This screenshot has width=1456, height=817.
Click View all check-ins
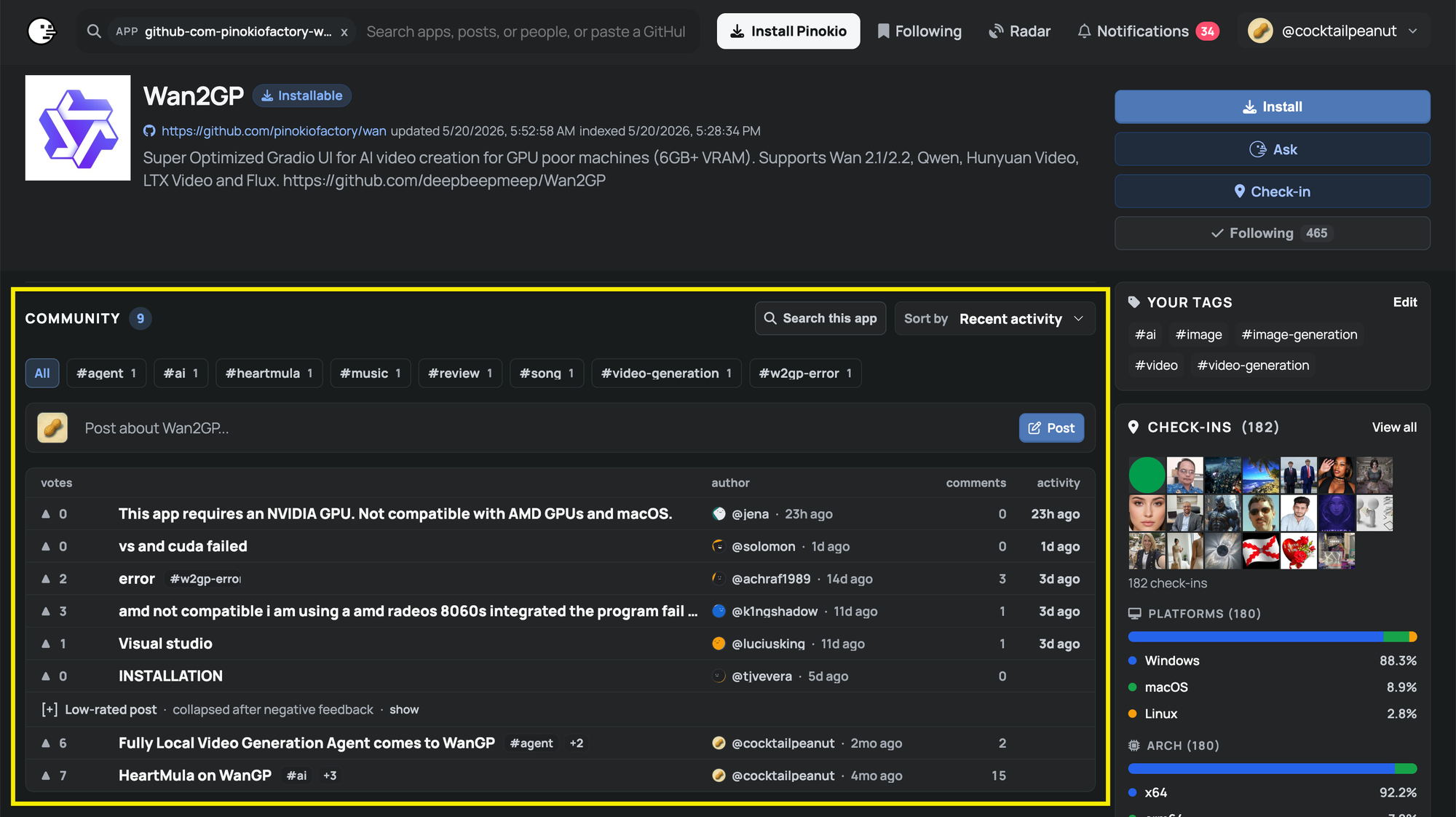click(1394, 427)
